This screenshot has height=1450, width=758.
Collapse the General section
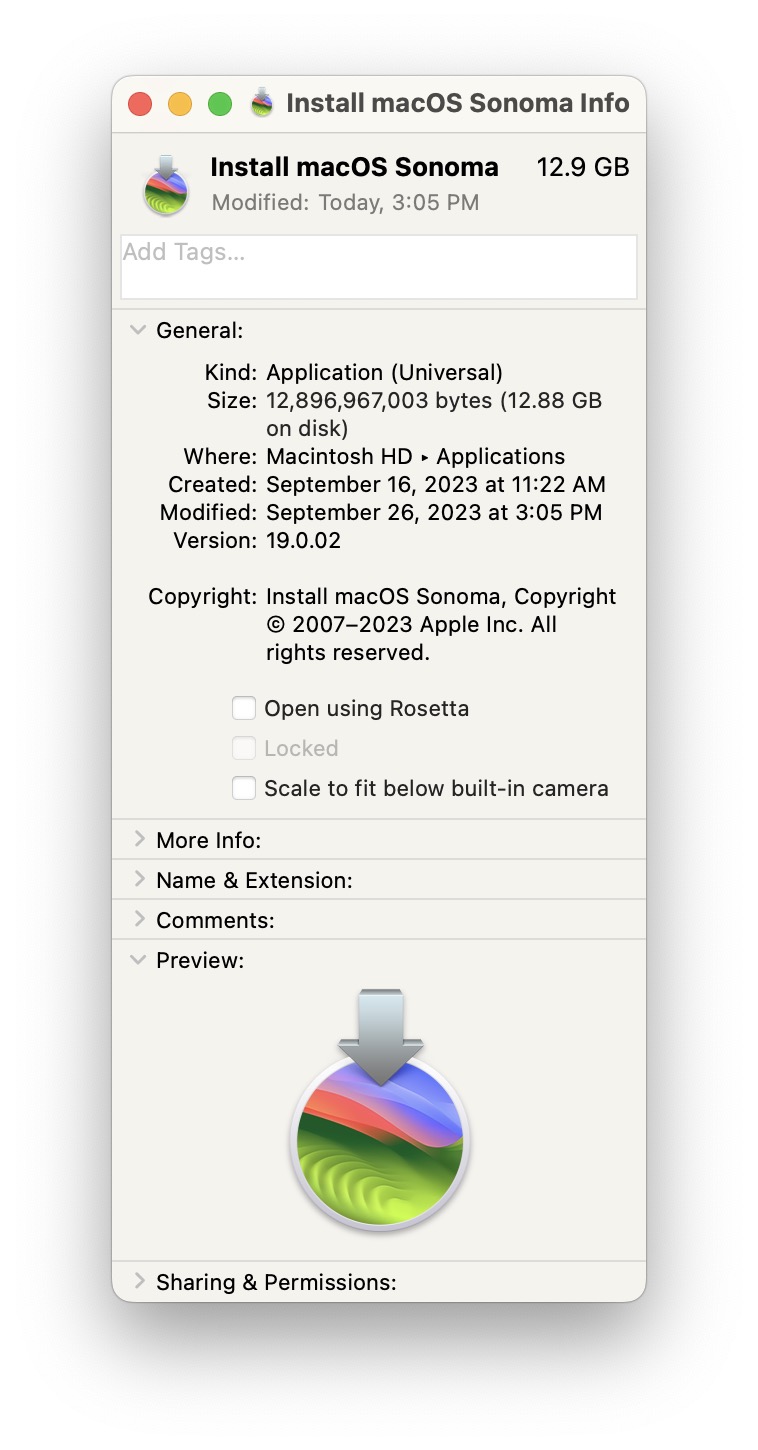click(x=139, y=331)
